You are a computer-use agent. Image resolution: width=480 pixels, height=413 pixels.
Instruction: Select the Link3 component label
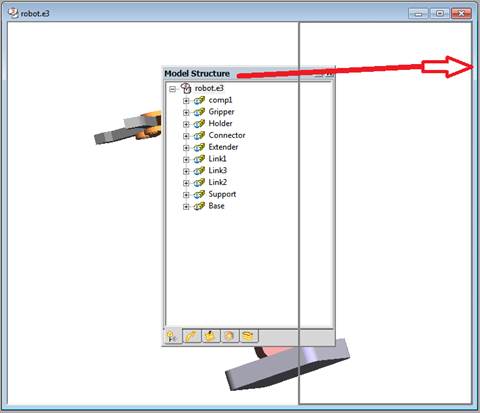coord(217,171)
